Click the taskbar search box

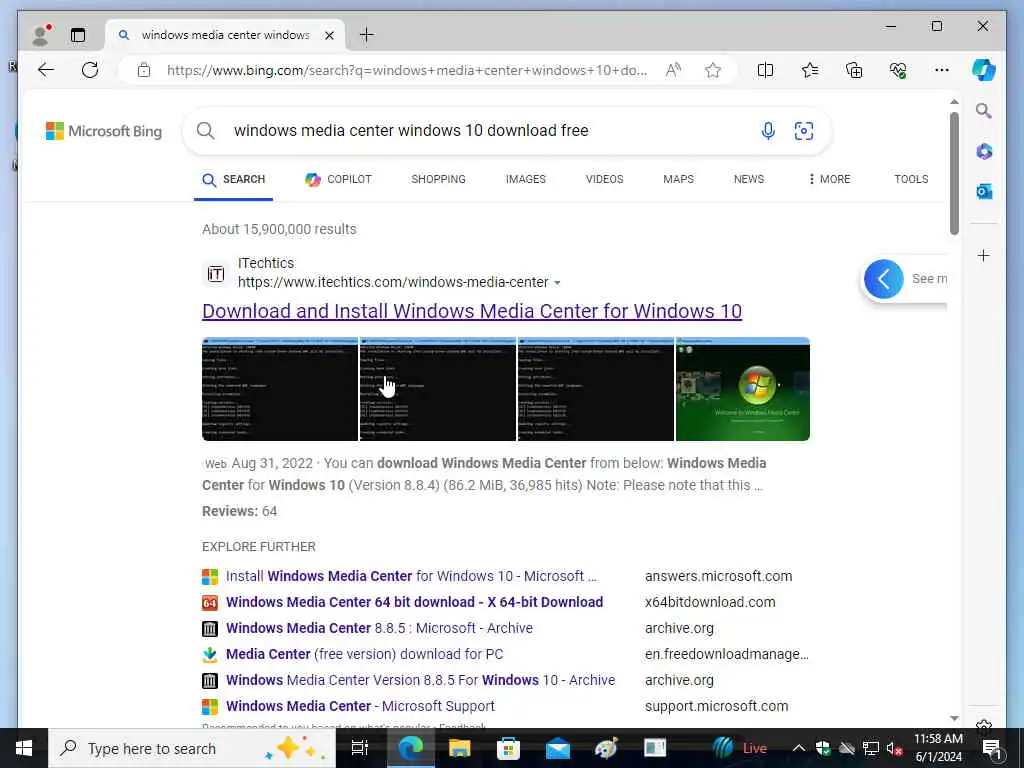tap(192, 748)
